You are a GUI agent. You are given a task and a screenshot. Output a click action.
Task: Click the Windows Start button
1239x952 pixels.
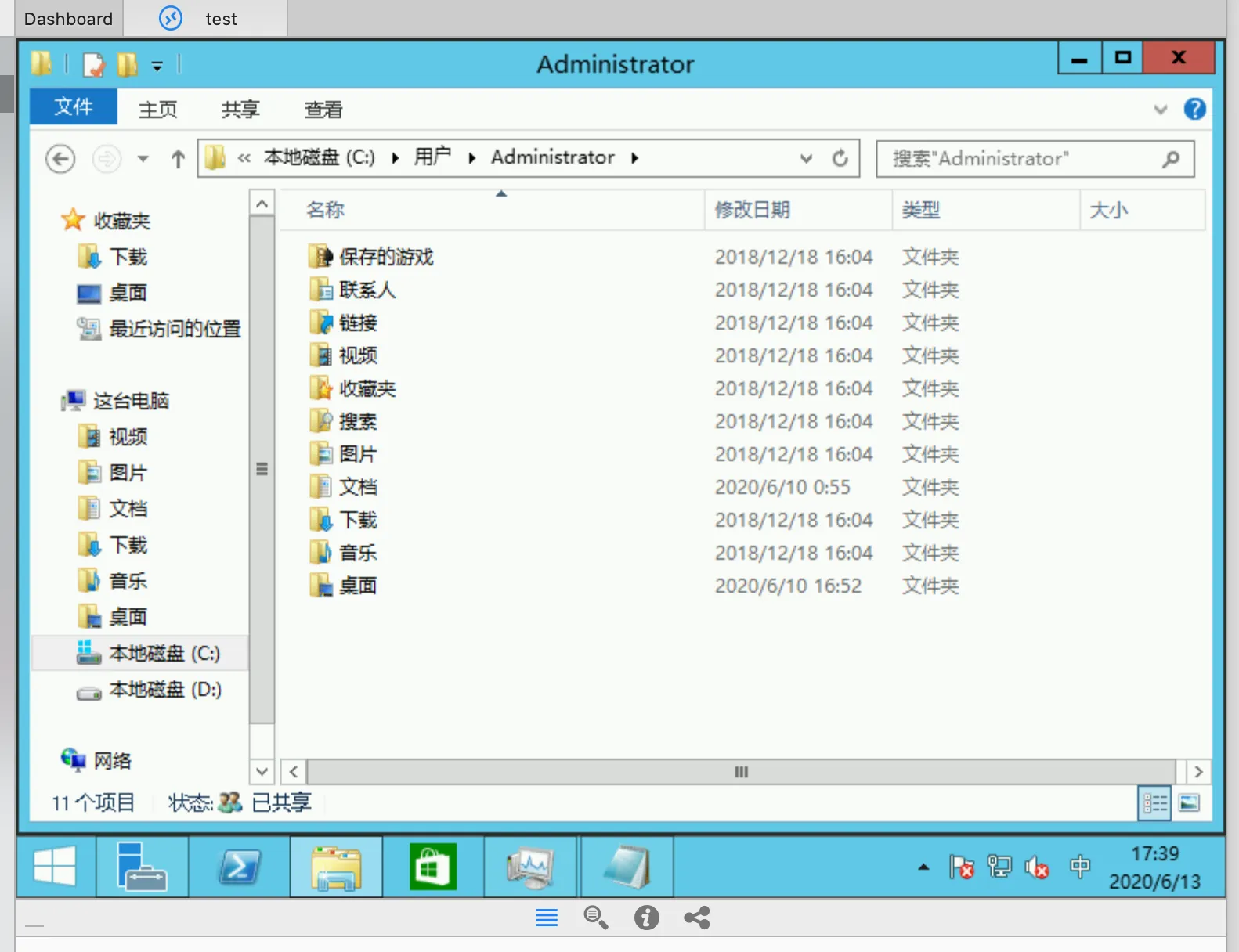click(x=55, y=867)
